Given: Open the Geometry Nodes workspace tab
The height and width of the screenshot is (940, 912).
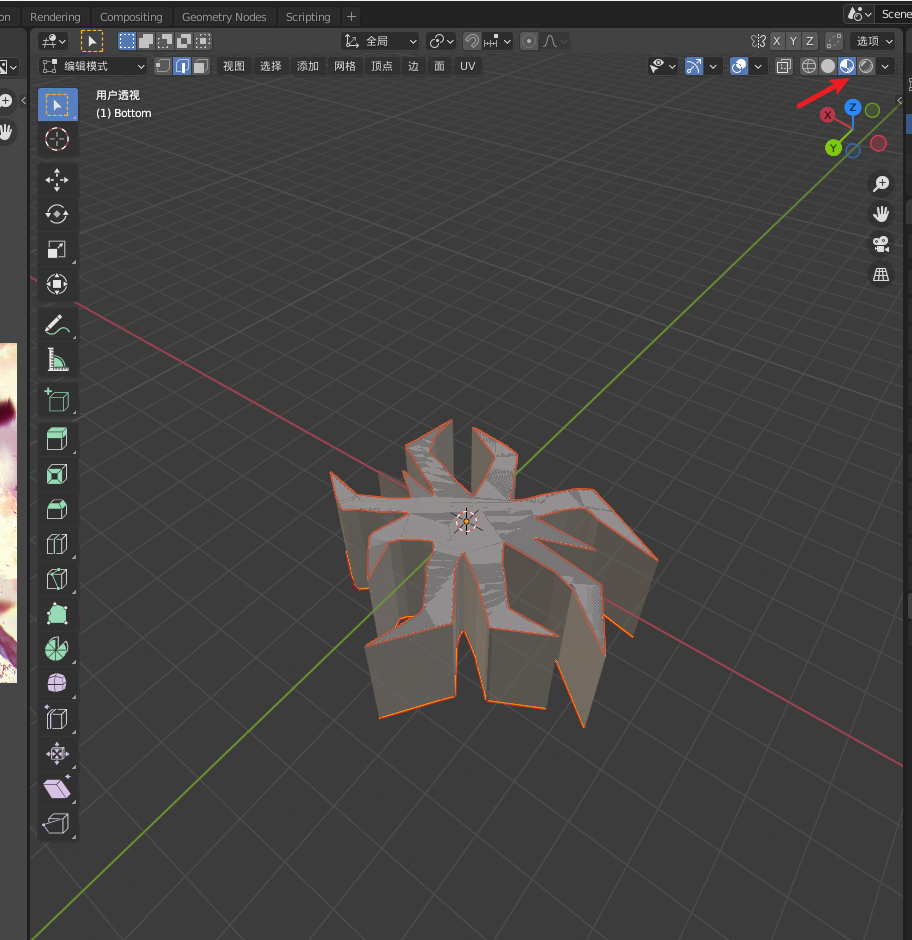Looking at the screenshot, I should coord(224,17).
